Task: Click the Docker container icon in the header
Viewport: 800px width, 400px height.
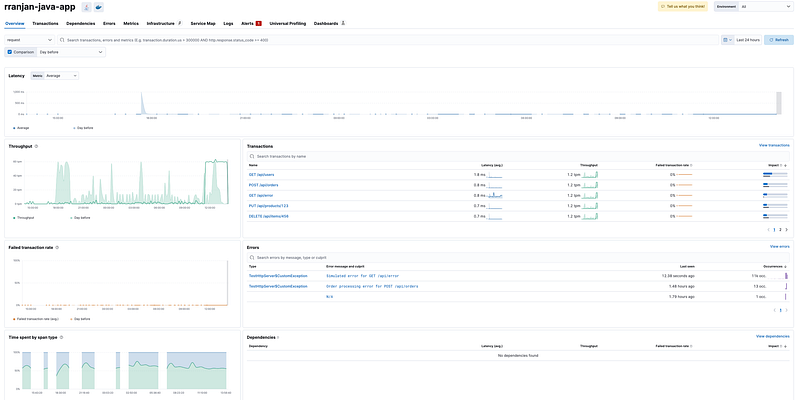Action: pyautogui.click(x=99, y=7)
